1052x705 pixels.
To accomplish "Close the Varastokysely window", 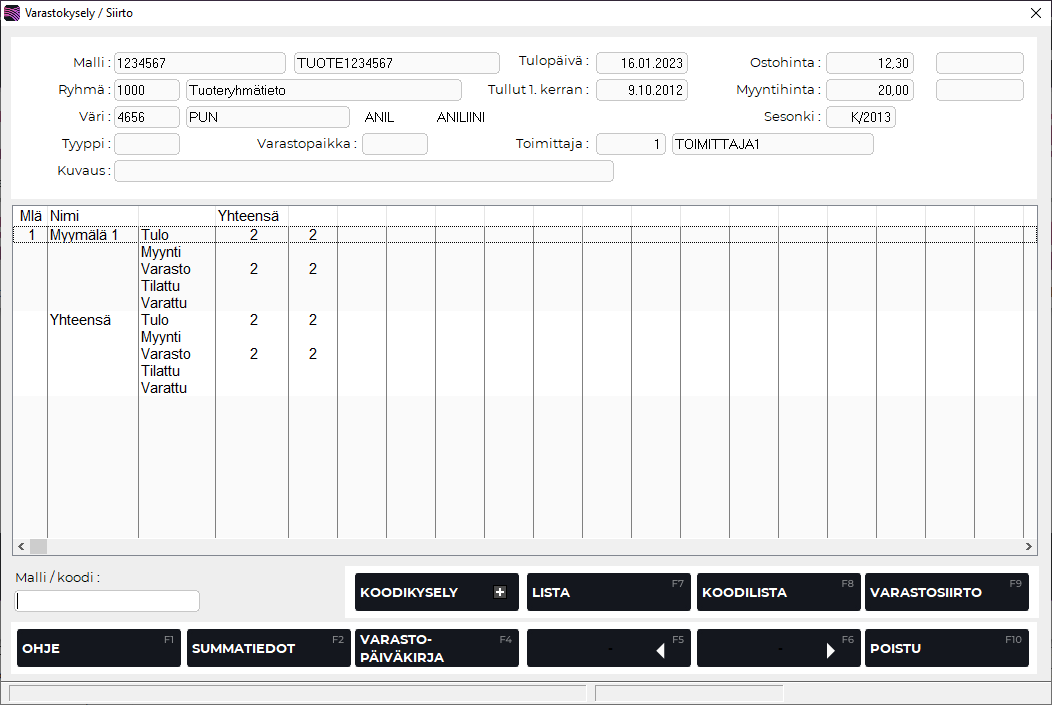I will [1036, 14].
